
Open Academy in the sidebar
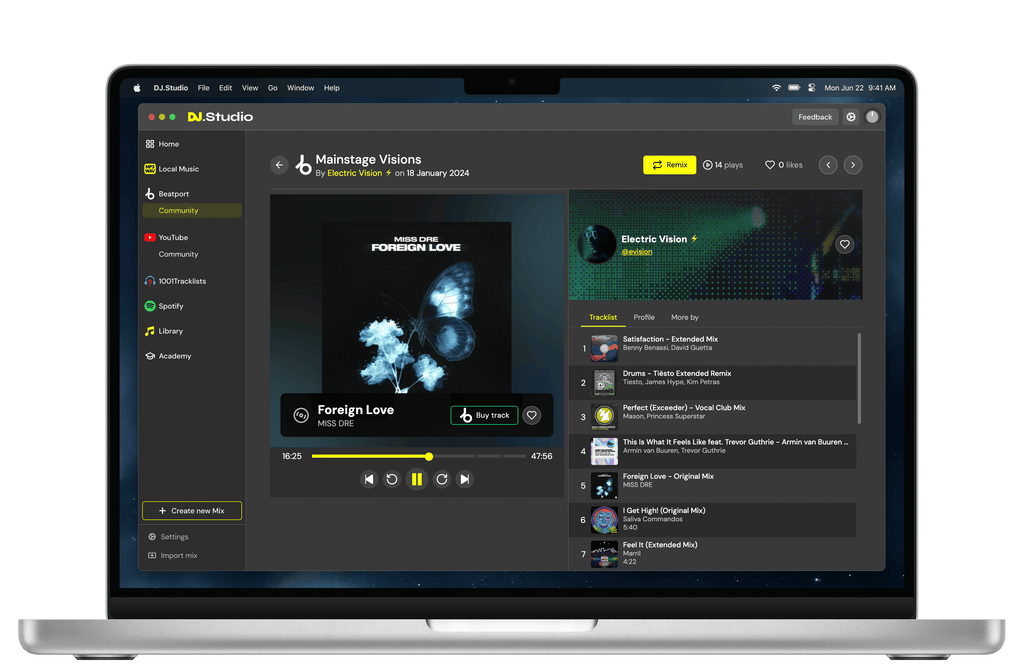tap(168, 356)
